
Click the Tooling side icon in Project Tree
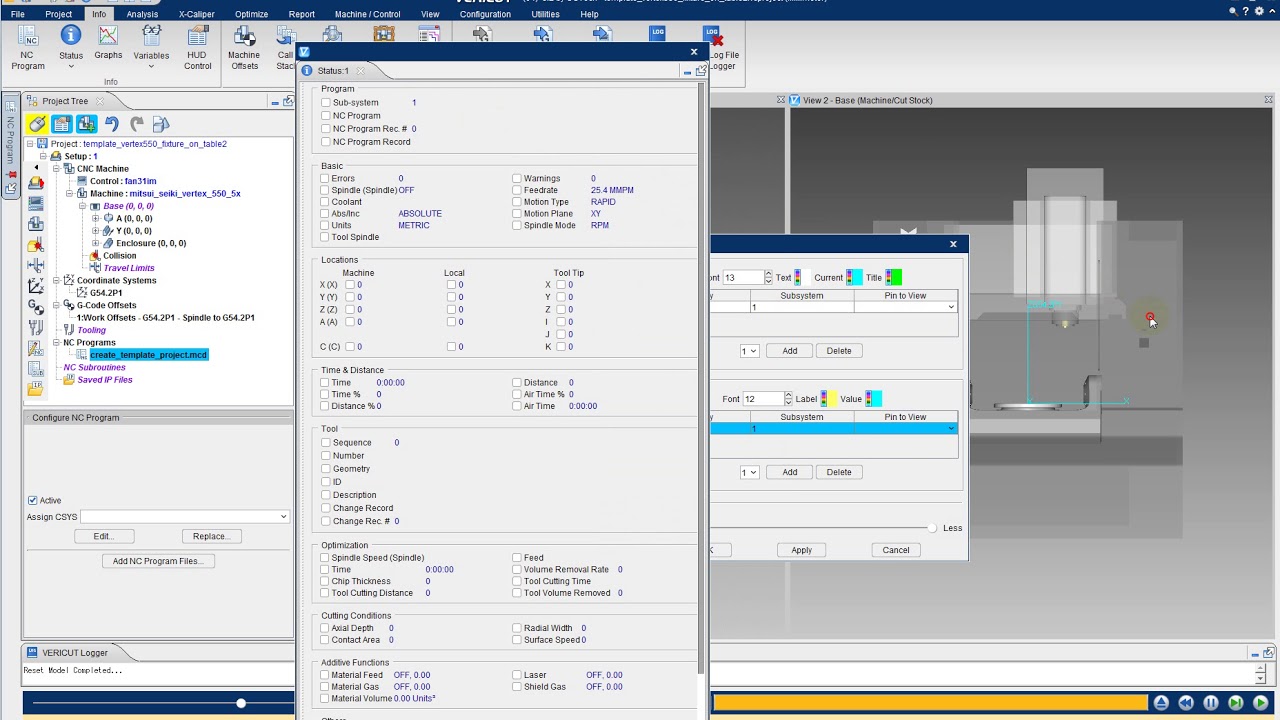36,327
